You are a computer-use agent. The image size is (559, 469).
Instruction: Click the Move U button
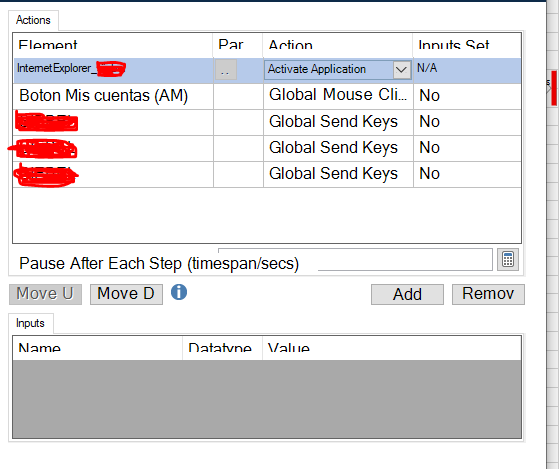[45, 294]
